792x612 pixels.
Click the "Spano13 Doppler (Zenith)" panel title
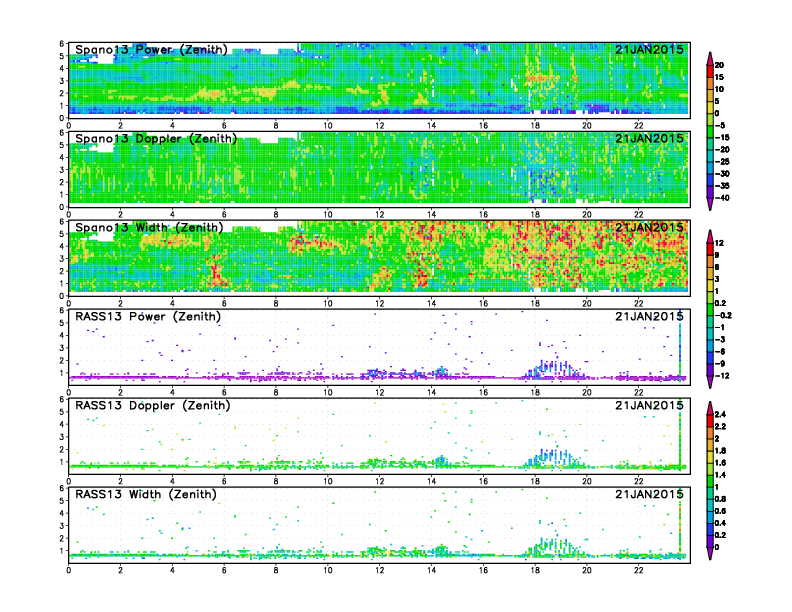point(156,139)
